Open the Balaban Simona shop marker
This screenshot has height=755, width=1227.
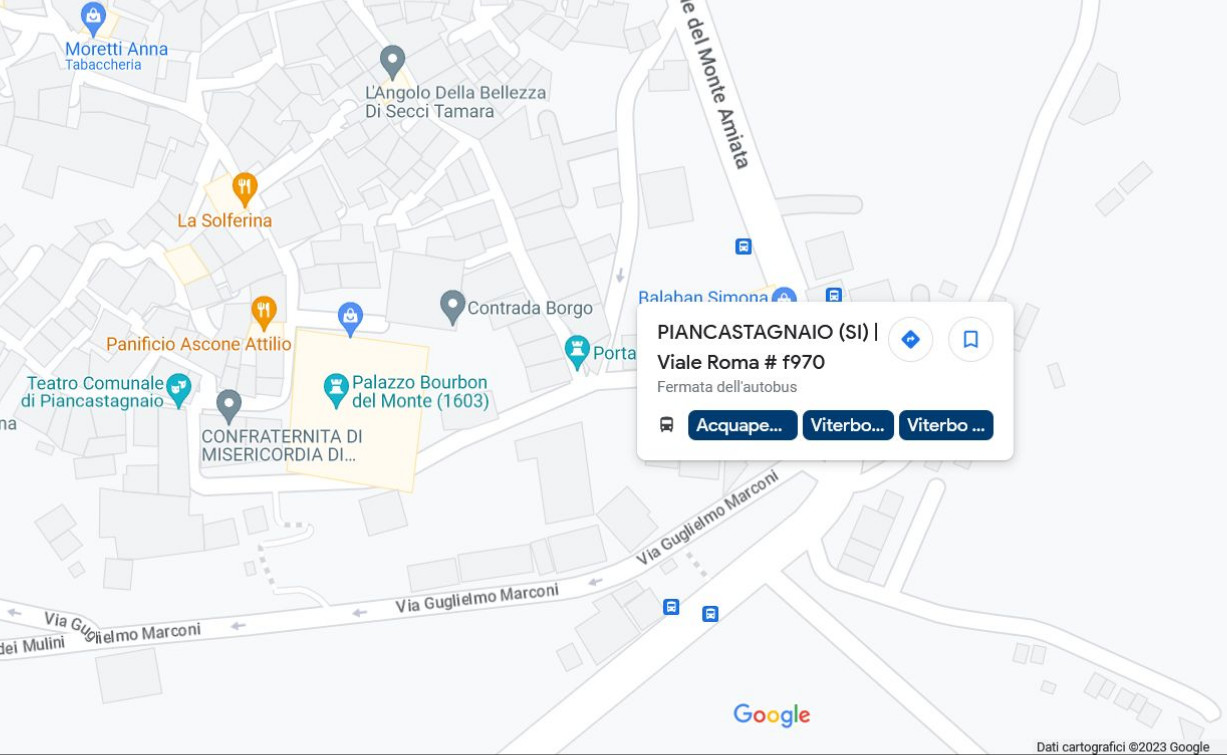784,296
